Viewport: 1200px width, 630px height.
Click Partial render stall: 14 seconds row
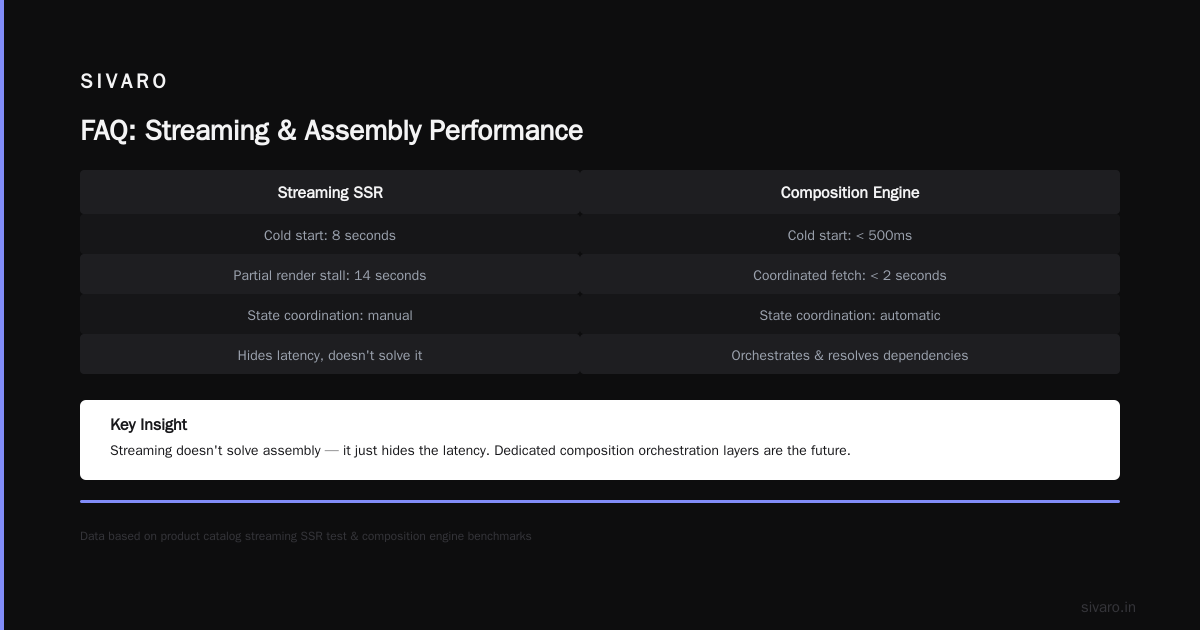click(x=330, y=275)
